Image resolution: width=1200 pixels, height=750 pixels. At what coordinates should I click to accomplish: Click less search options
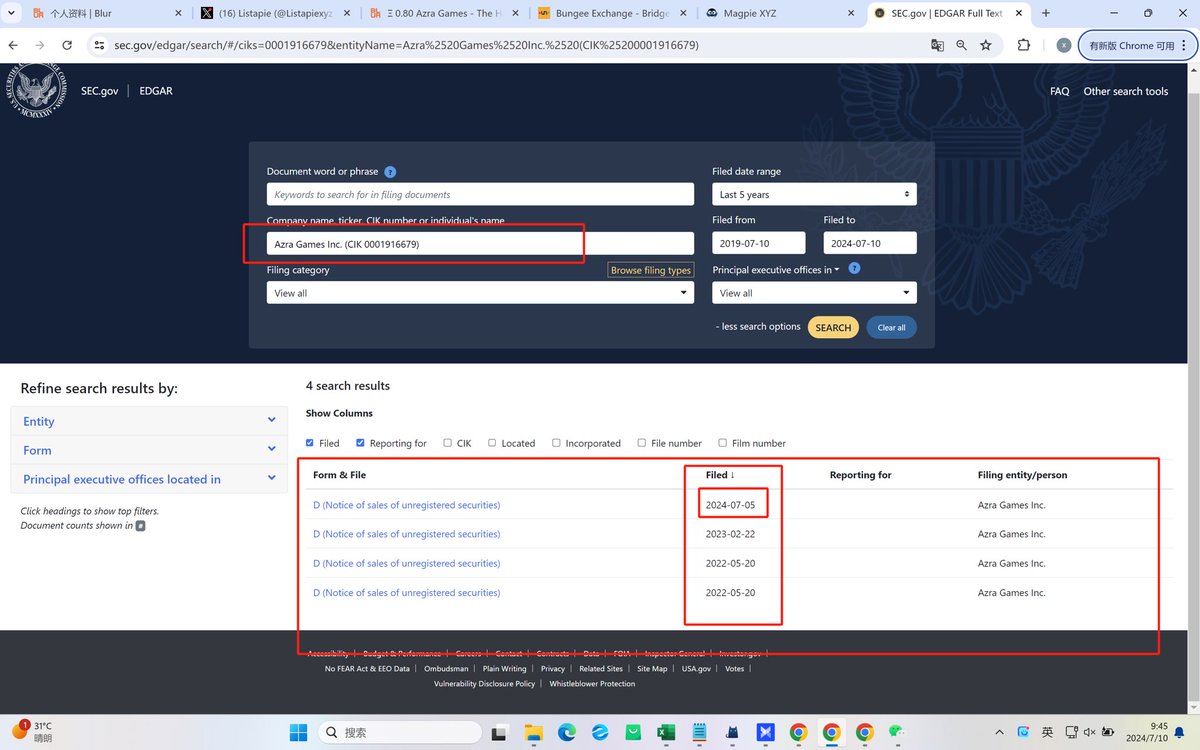coord(758,327)
